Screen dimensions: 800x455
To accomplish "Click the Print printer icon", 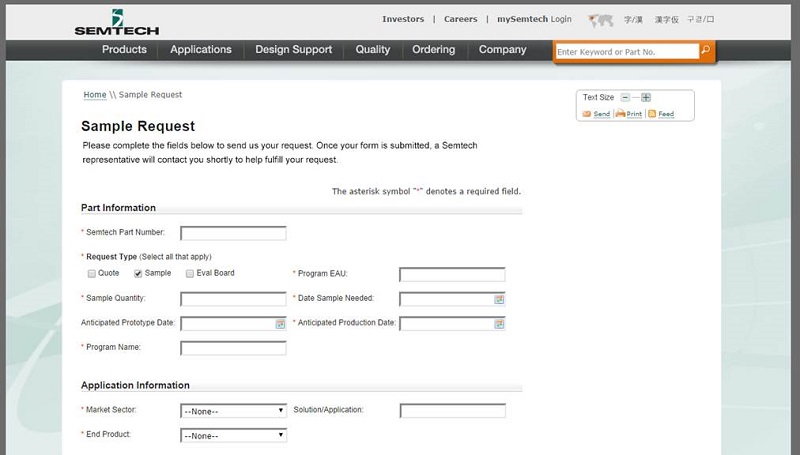I will pos(620,113).
